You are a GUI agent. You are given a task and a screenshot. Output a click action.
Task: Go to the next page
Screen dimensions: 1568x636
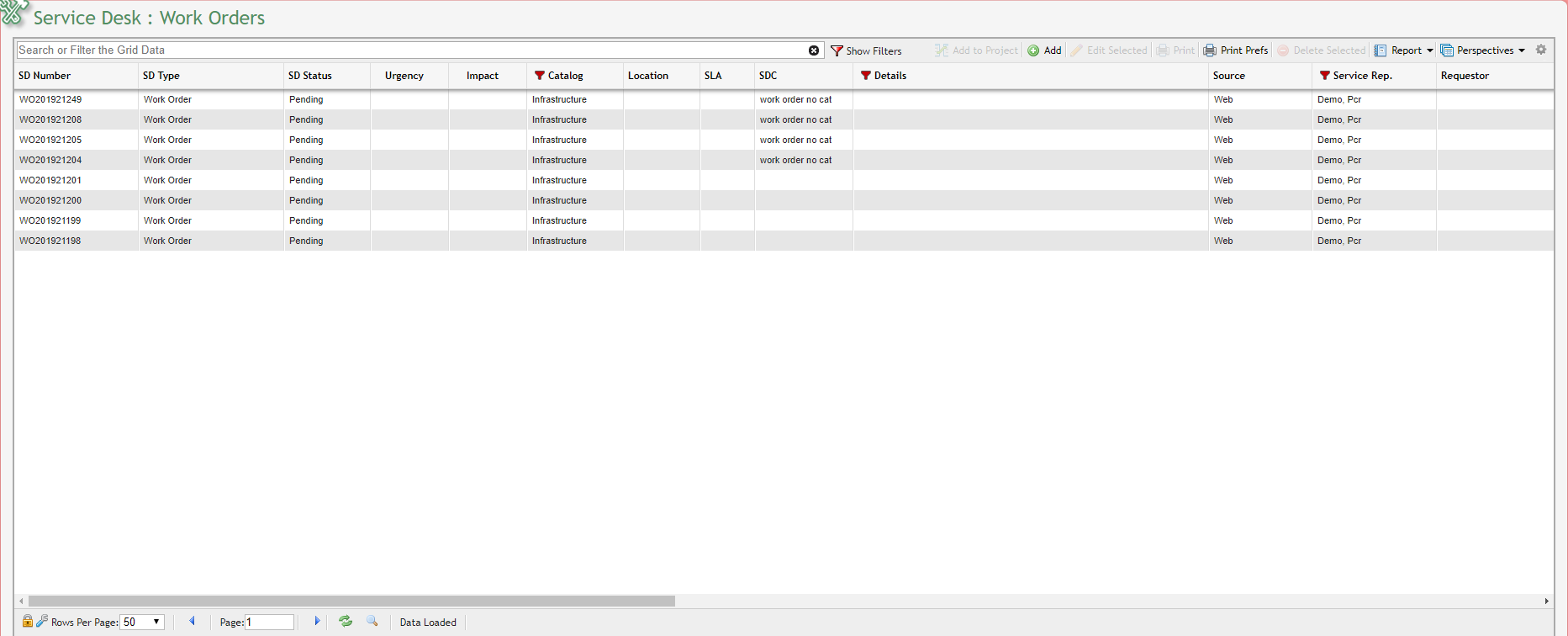[x=317, y=622]
